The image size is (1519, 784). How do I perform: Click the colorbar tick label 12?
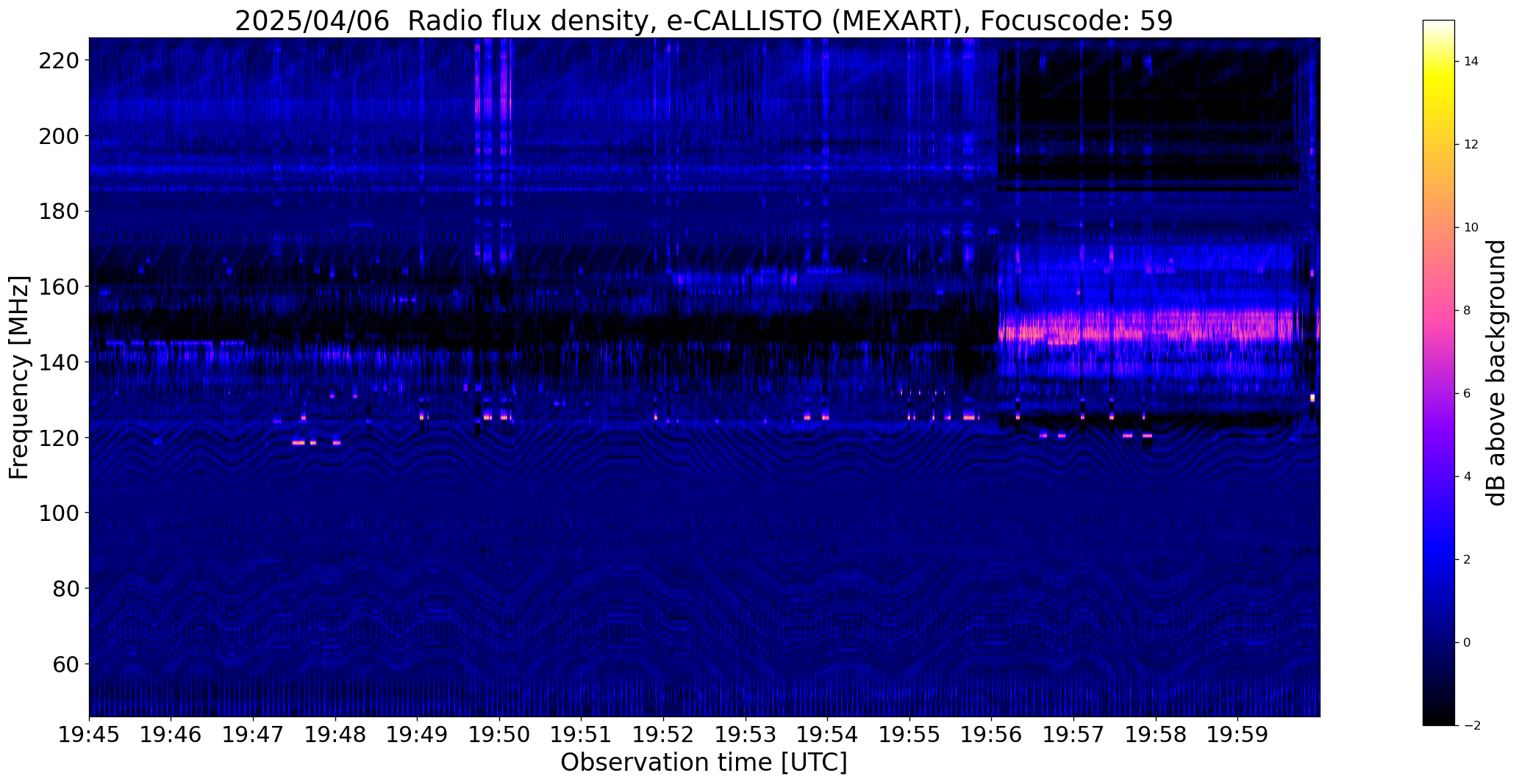tap(1471, 145)
